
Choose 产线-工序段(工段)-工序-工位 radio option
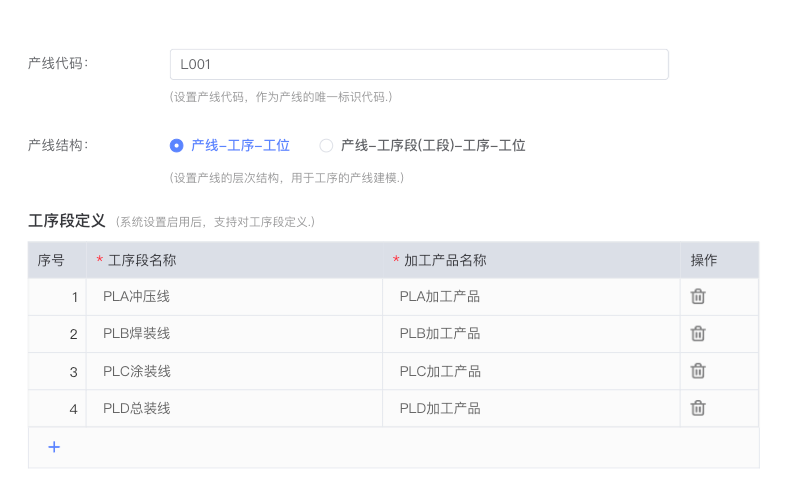point(326,145)
